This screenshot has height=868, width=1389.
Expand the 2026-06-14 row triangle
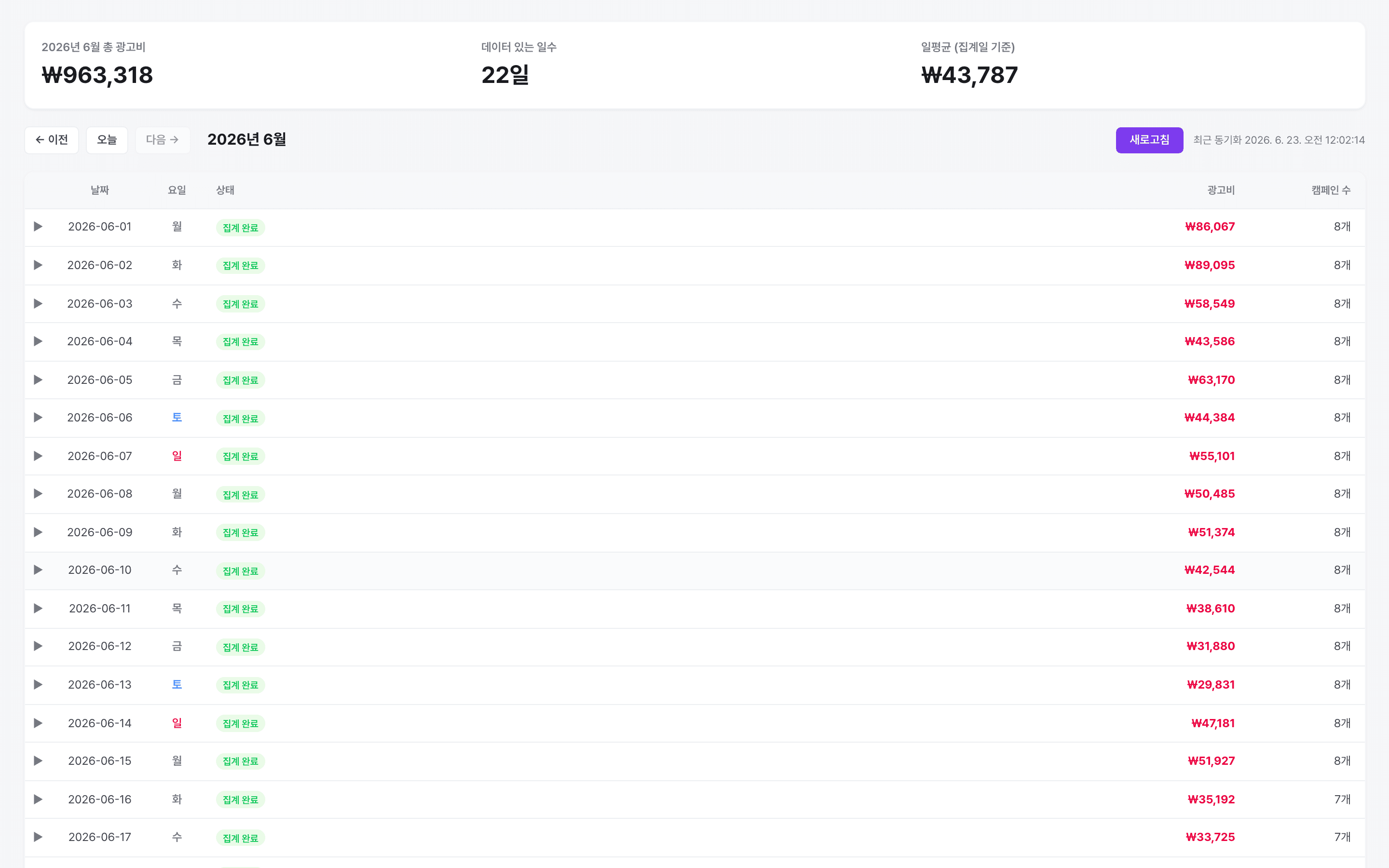(38, 723)
